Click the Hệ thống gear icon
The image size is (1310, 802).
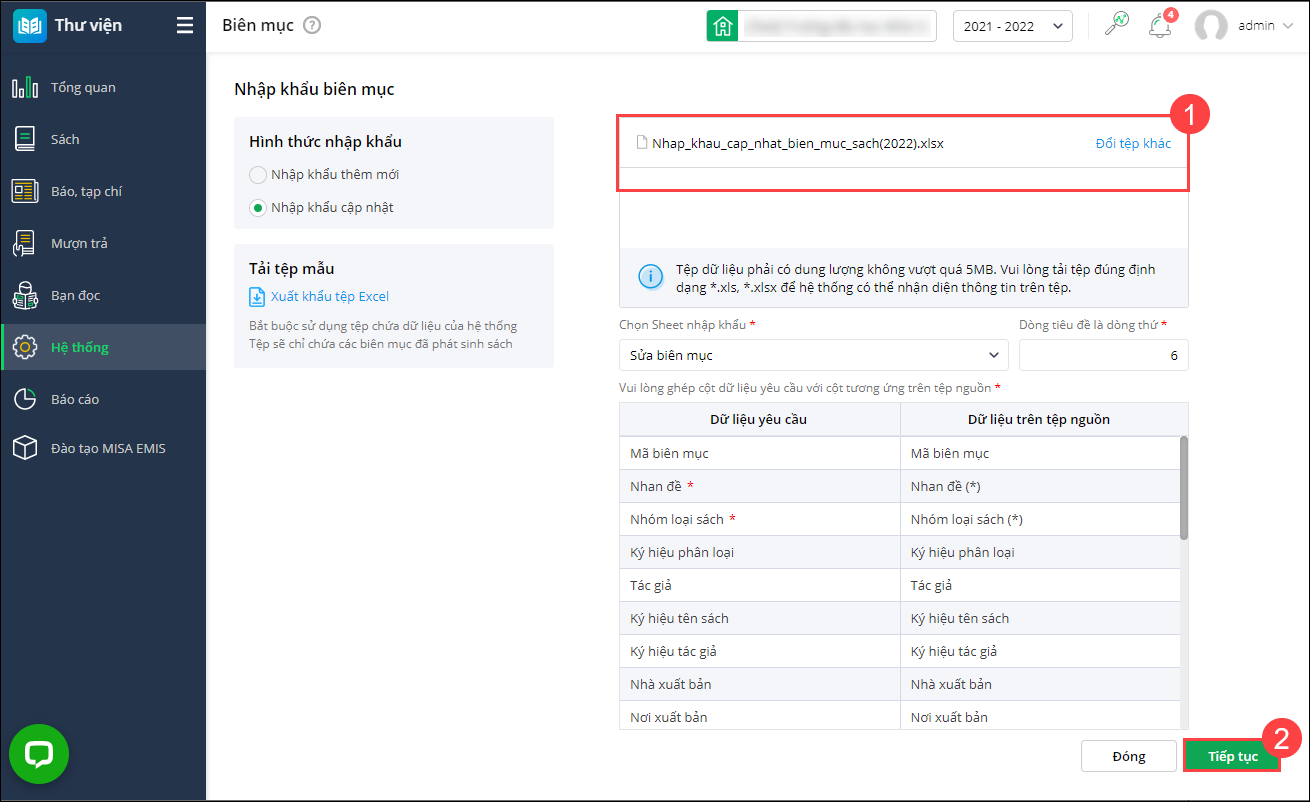tap(25, 347)
